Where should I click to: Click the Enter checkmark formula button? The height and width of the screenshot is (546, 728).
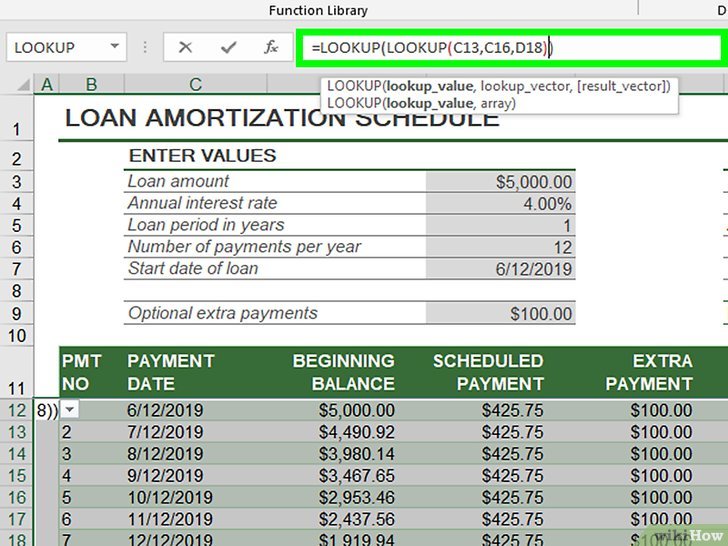pos(228,47)
